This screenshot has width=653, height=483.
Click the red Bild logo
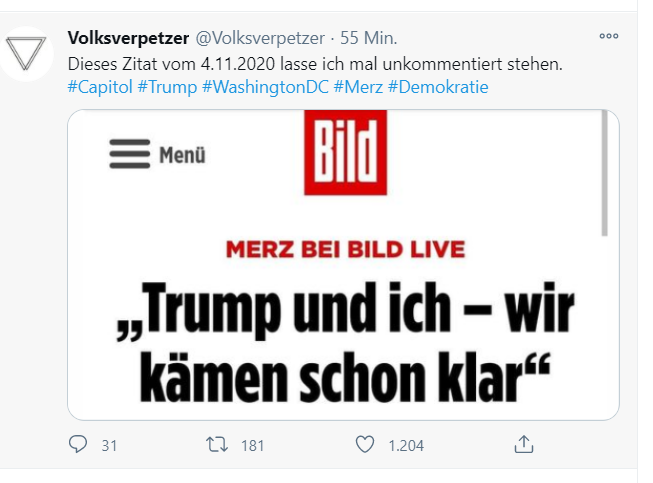point(345,152)
